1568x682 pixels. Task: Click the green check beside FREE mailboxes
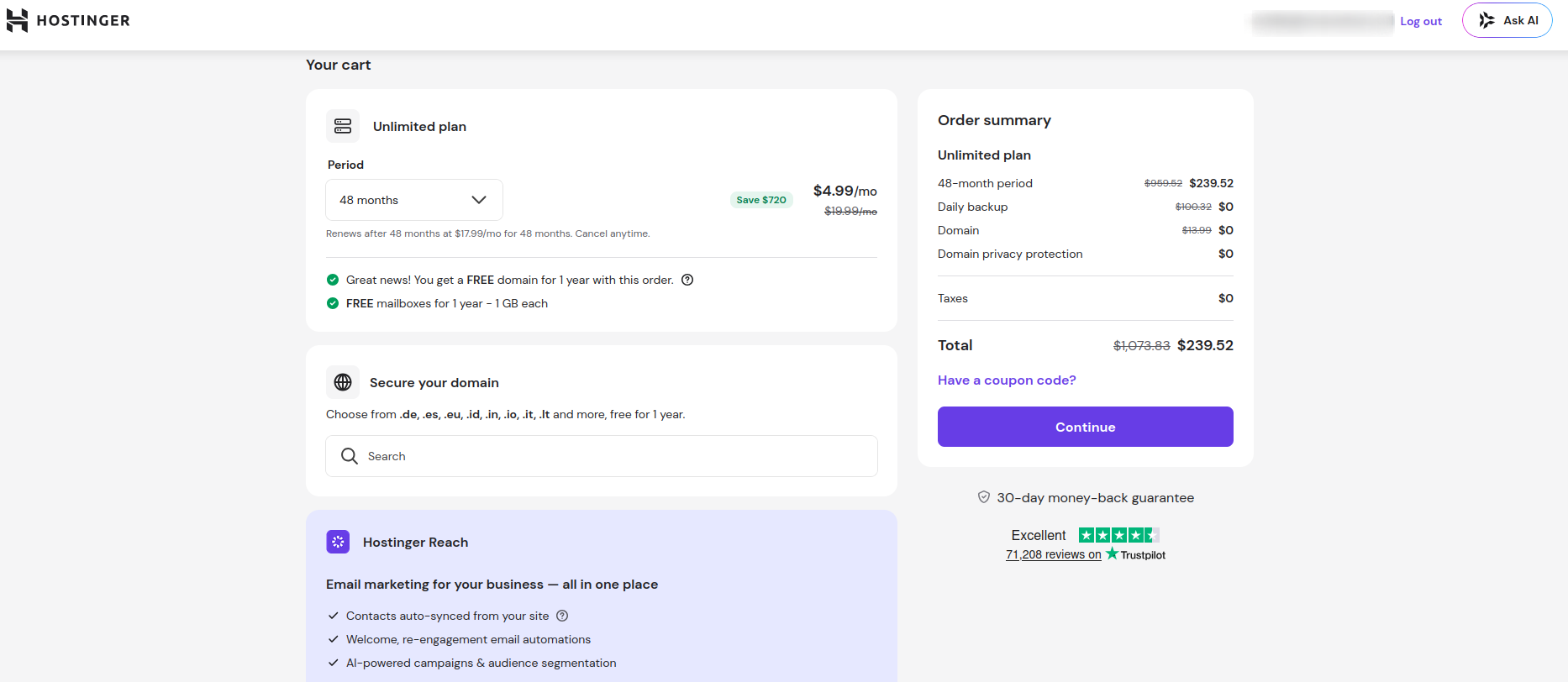(333, 303)
